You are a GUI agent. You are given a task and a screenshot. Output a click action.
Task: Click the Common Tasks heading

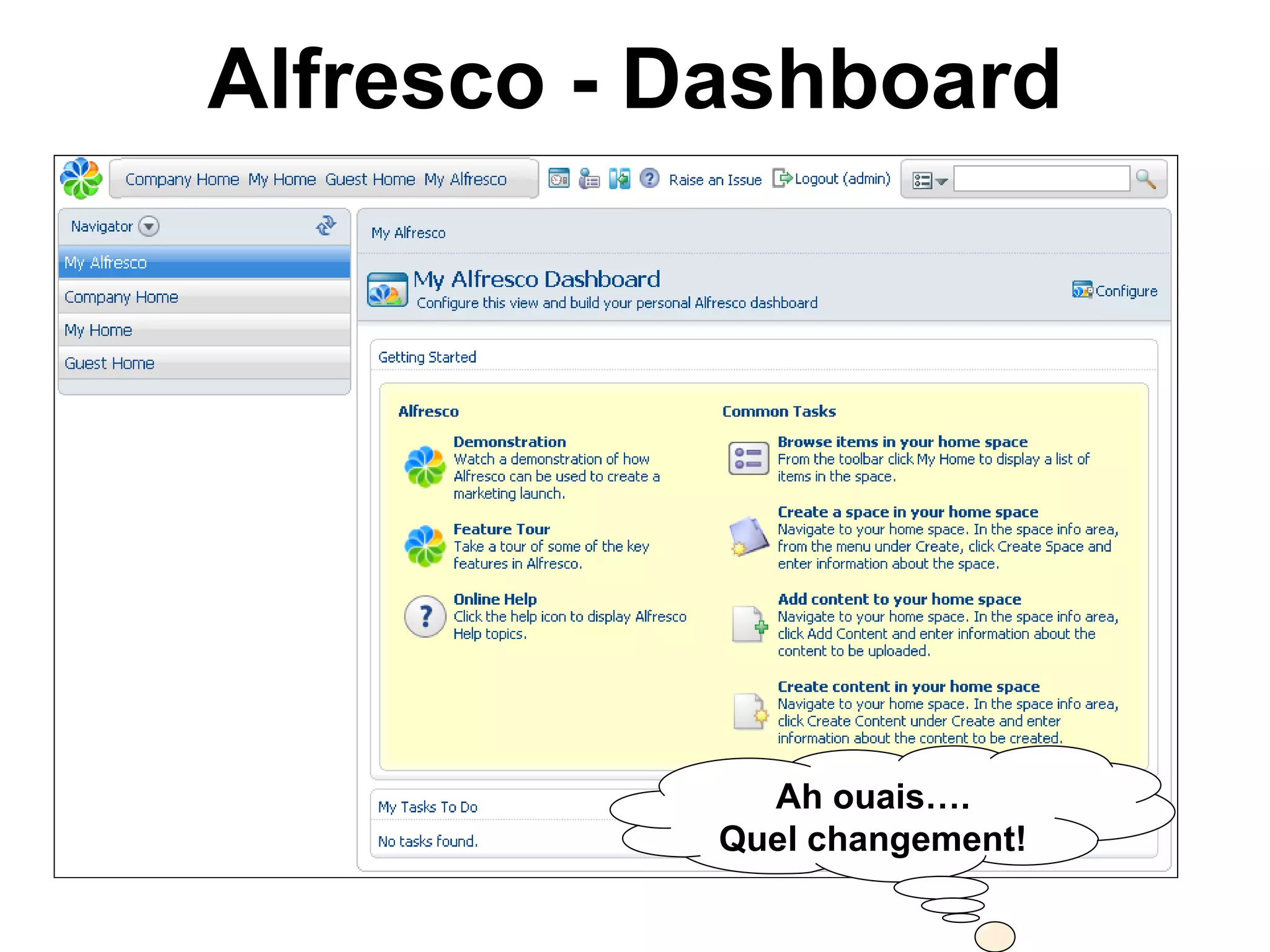coord(779,412)
